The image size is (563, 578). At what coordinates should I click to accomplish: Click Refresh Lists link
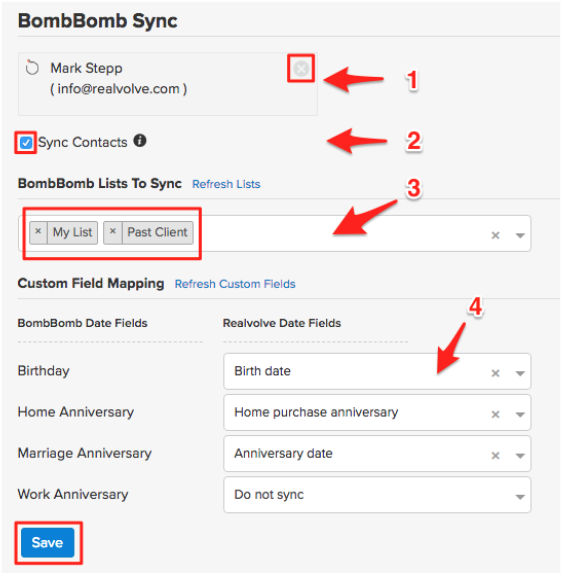click(226, 184)
